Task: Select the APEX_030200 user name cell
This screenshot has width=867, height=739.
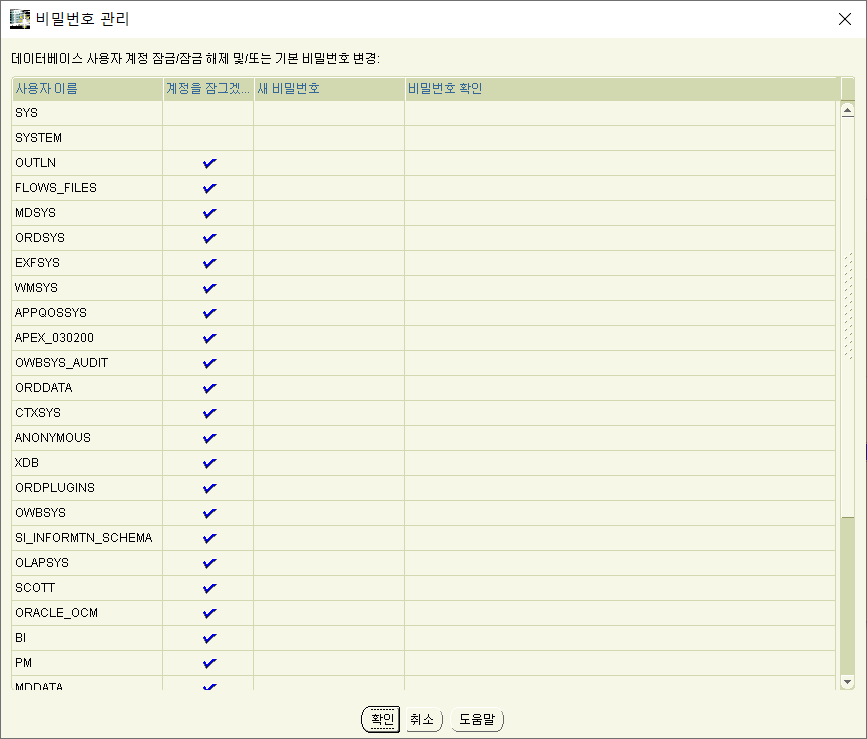Action: point(87,338)
